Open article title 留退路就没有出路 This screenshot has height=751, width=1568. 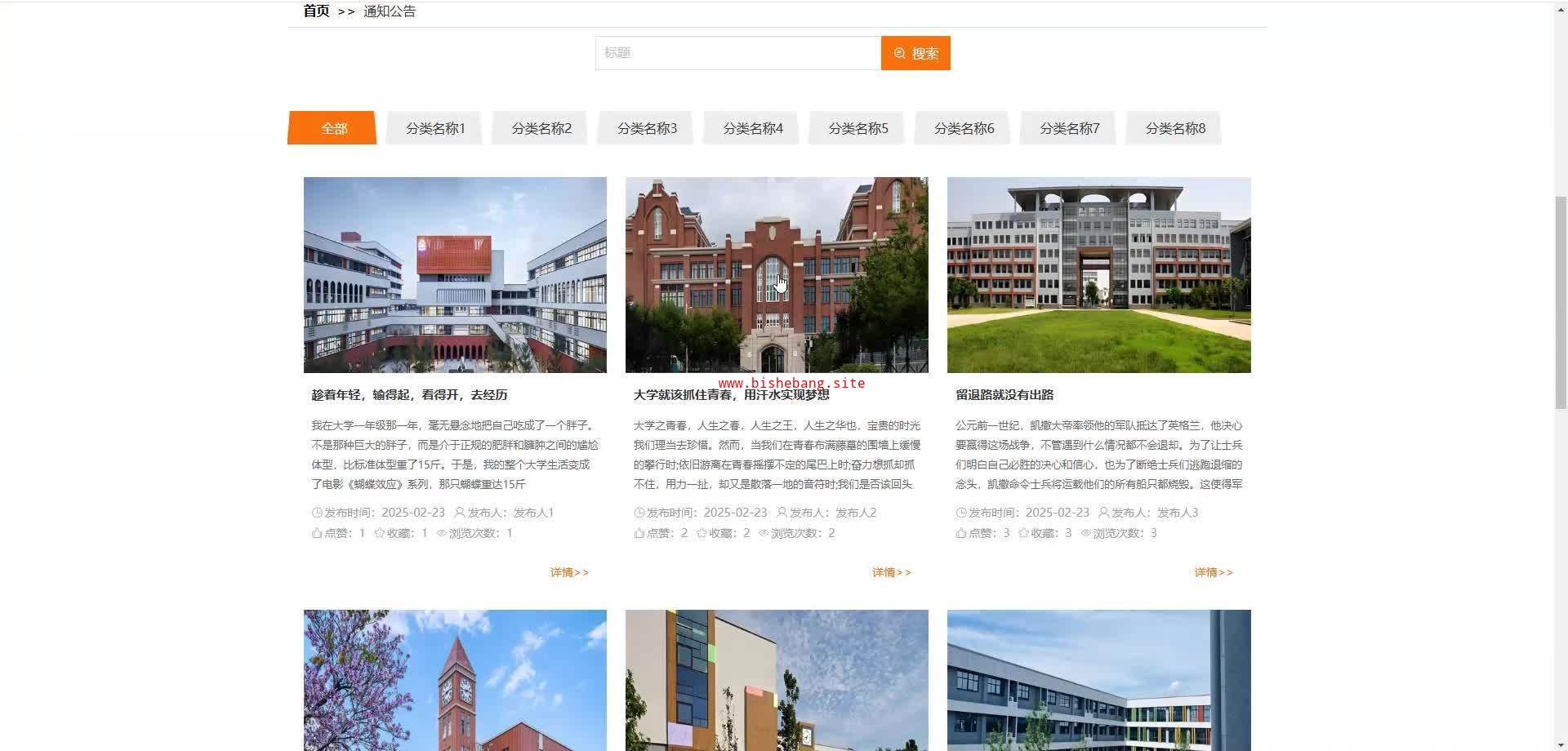[x=1004, y=395]
